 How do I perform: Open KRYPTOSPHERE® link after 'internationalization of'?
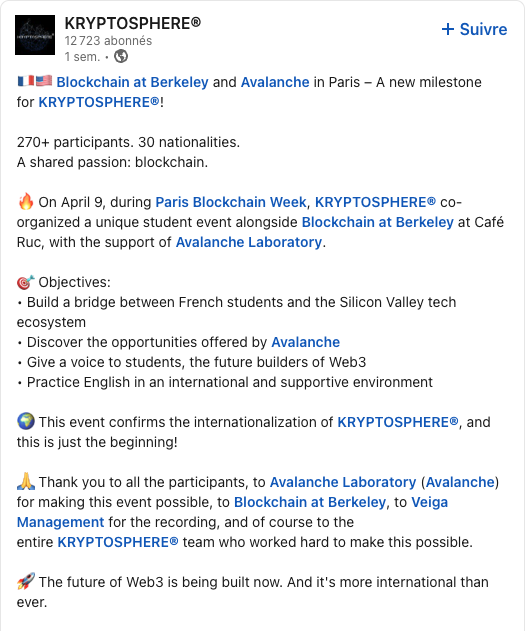point(398,422)
